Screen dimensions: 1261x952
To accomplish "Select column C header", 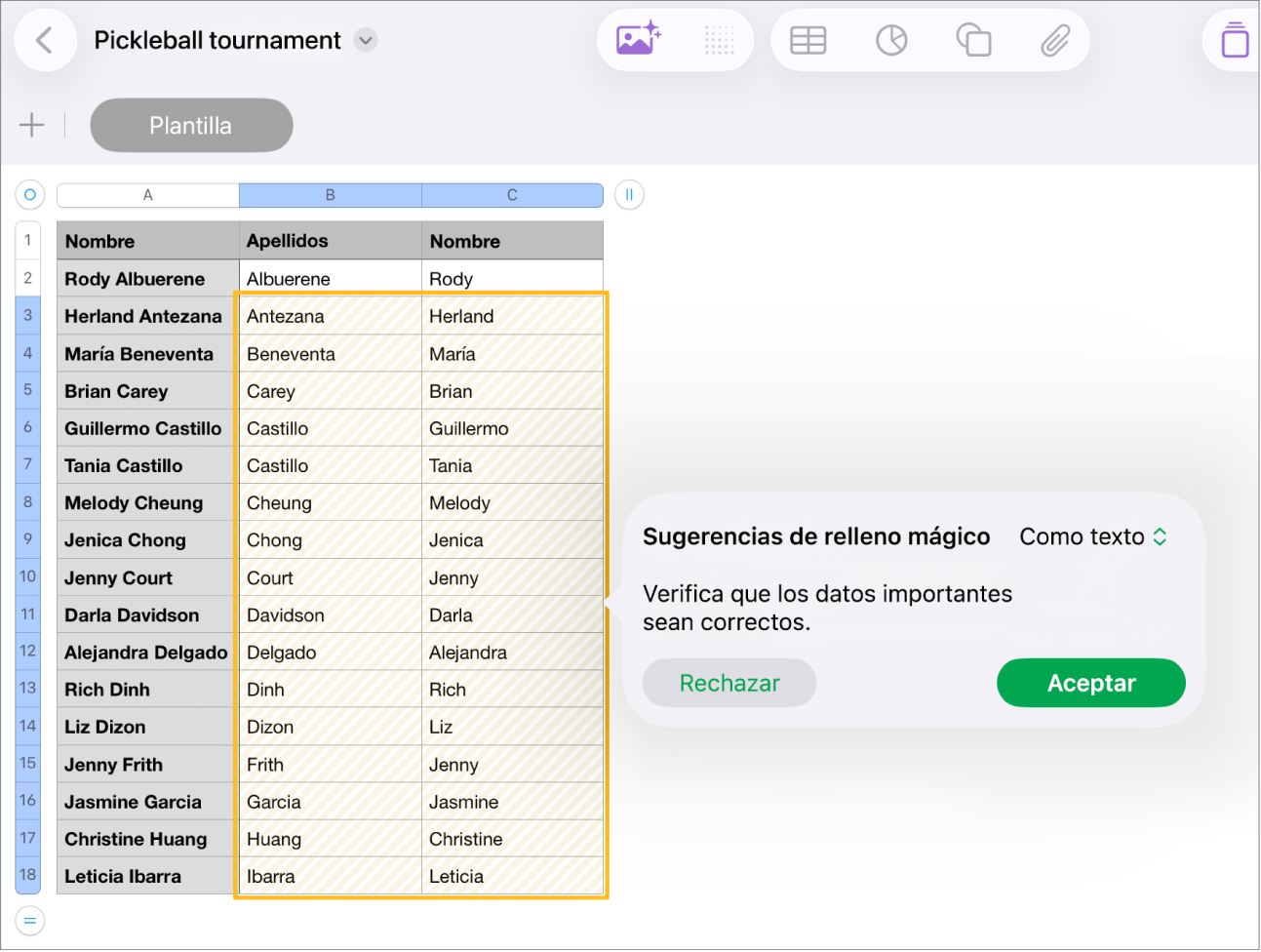I will [512, 195].
